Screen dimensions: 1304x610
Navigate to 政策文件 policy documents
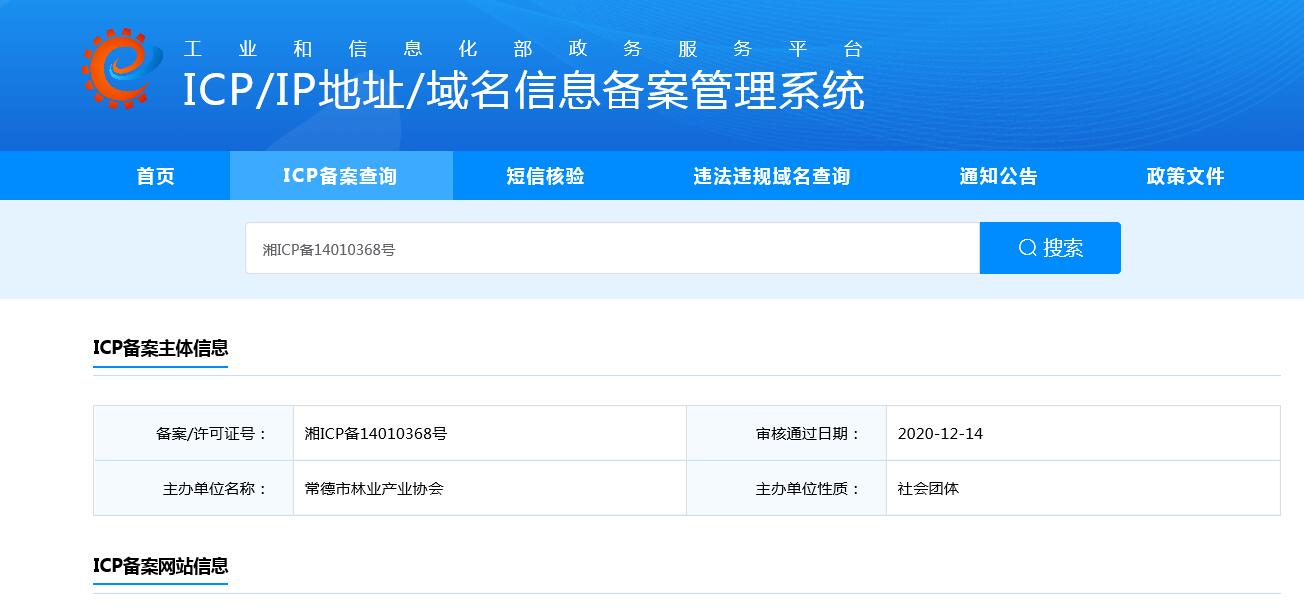pos(1185,176)
